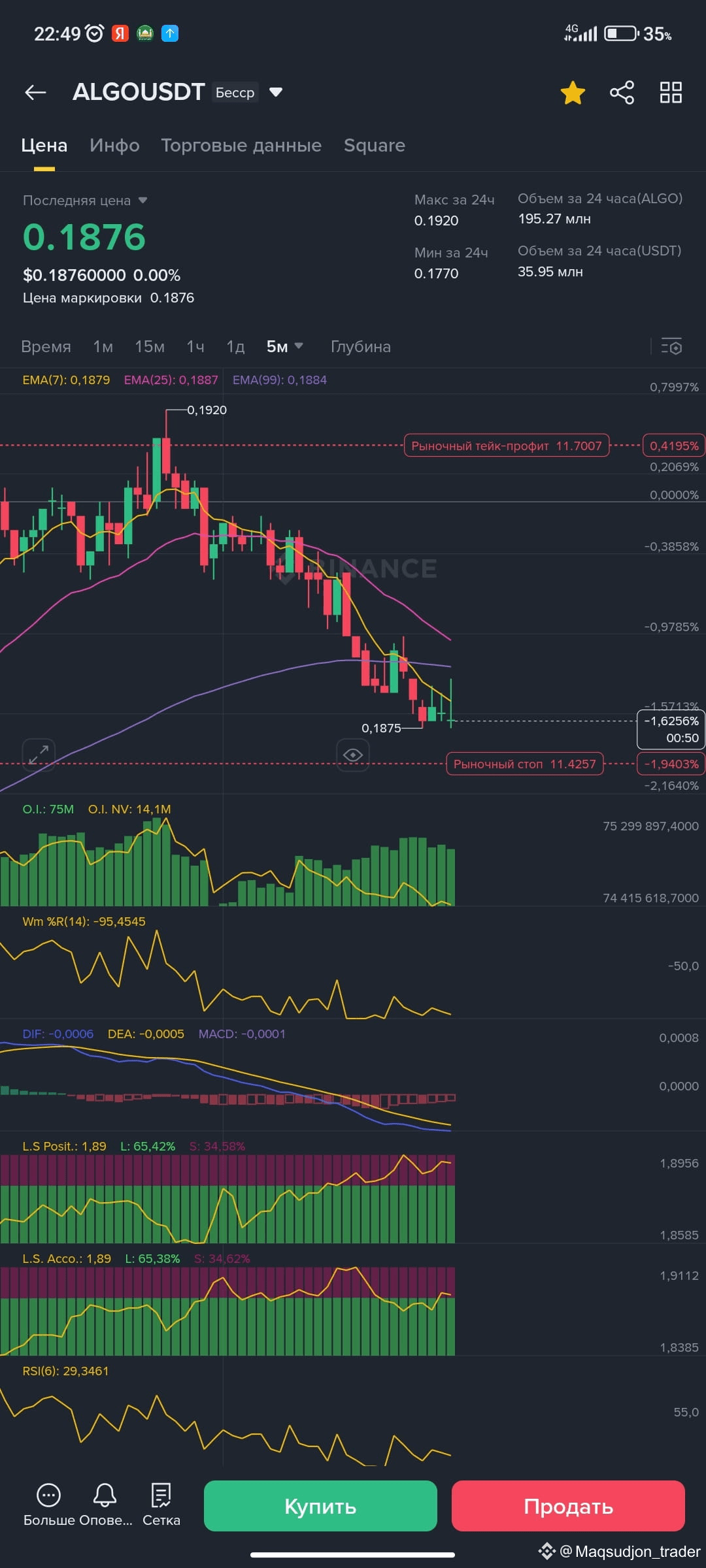Viewport: 706px width, 1568px height.
Task: Select the 1ч timeframe
Action: pos(195,347)
